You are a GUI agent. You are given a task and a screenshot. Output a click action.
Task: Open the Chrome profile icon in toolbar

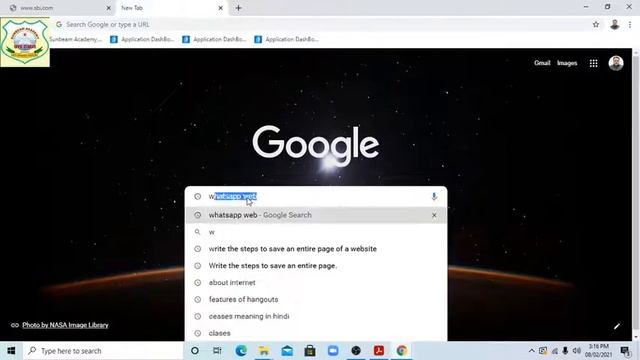615,24
